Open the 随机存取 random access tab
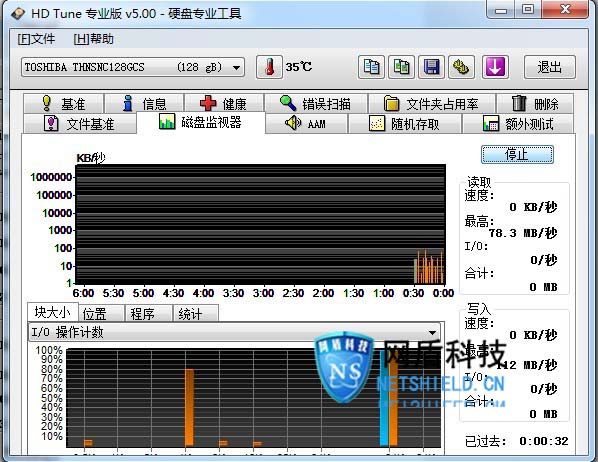The height and width of the screenshot is (462, 598). tap(405, 124)
